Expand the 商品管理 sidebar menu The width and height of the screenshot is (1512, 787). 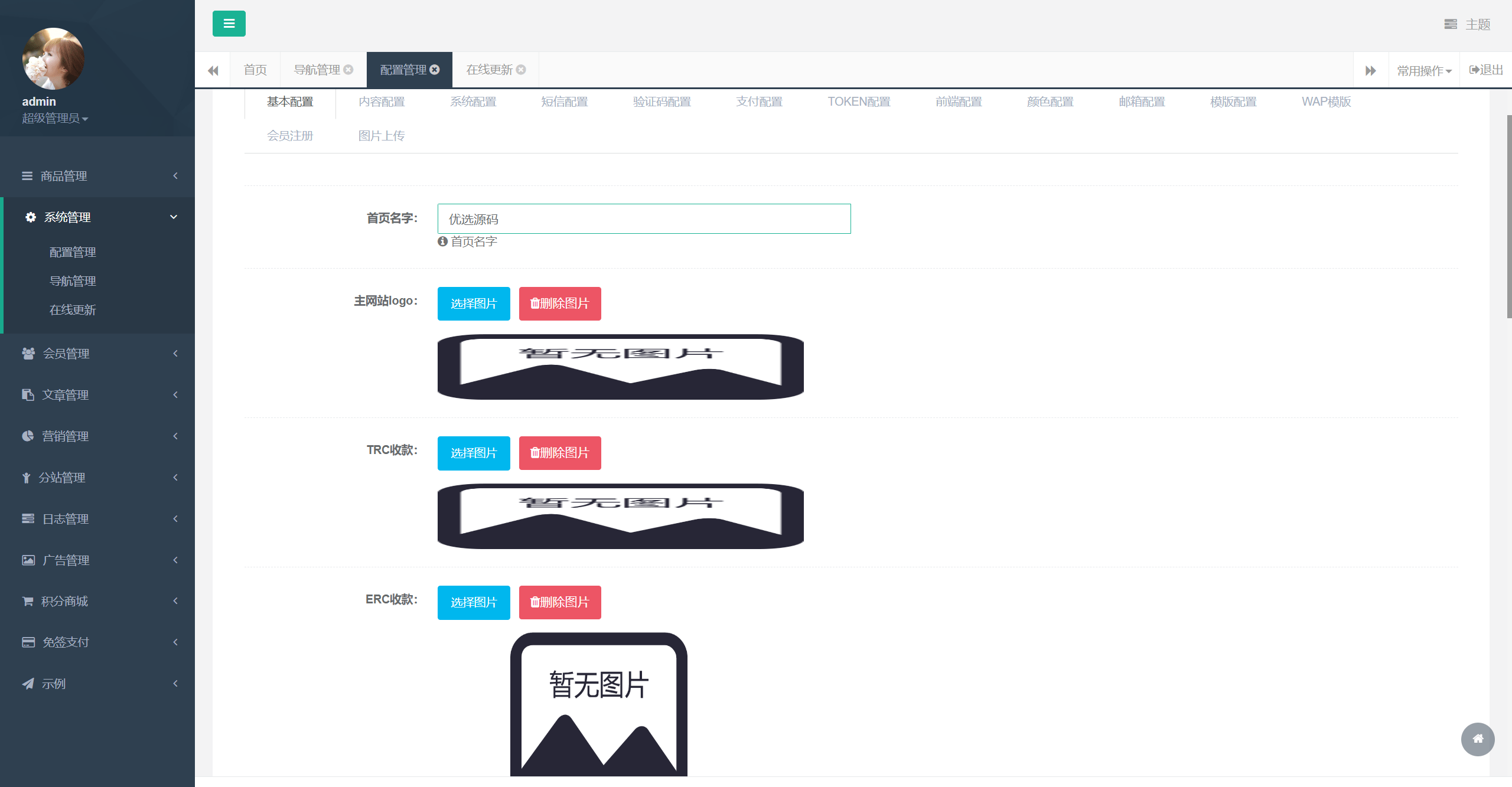[97, 176]
